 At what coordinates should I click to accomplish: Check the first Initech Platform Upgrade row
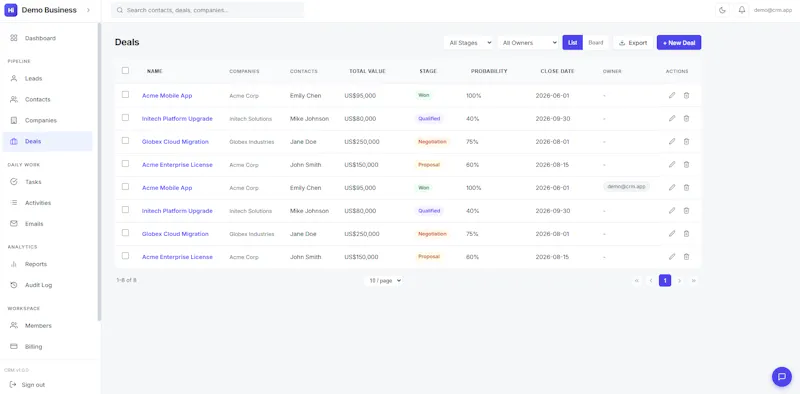click(125, 118)
